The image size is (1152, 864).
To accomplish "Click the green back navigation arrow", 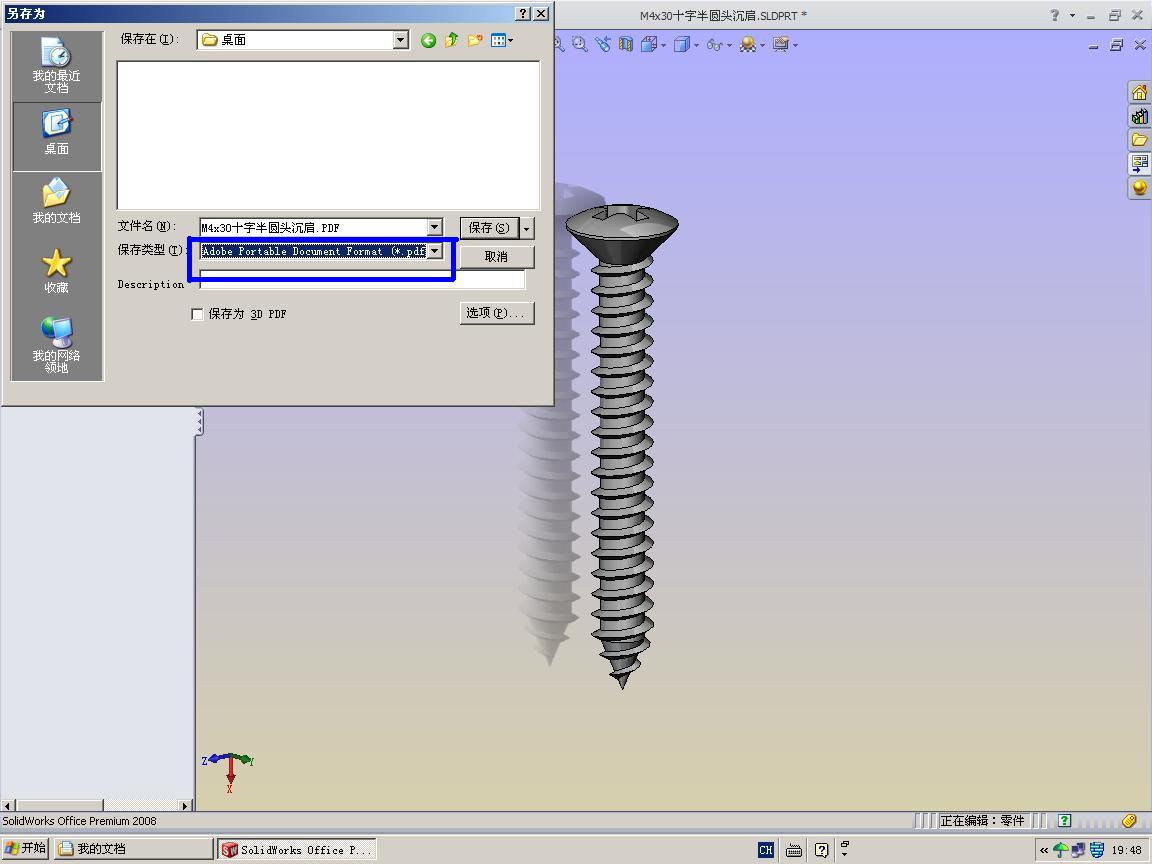I will (x=428, y=40).
